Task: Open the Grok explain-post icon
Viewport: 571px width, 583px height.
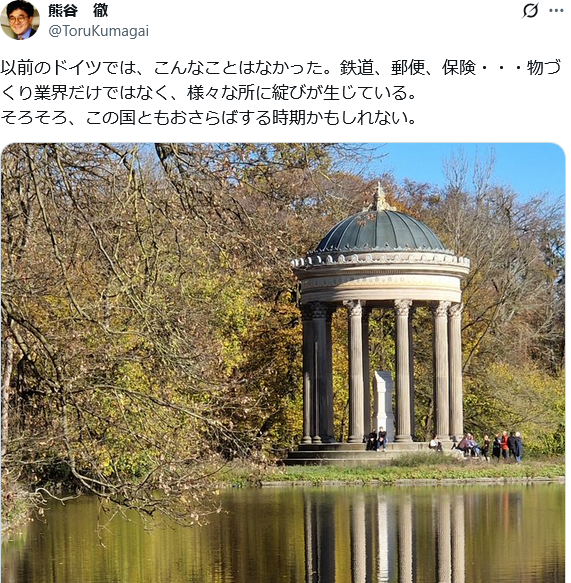Action: pos(530,10)
